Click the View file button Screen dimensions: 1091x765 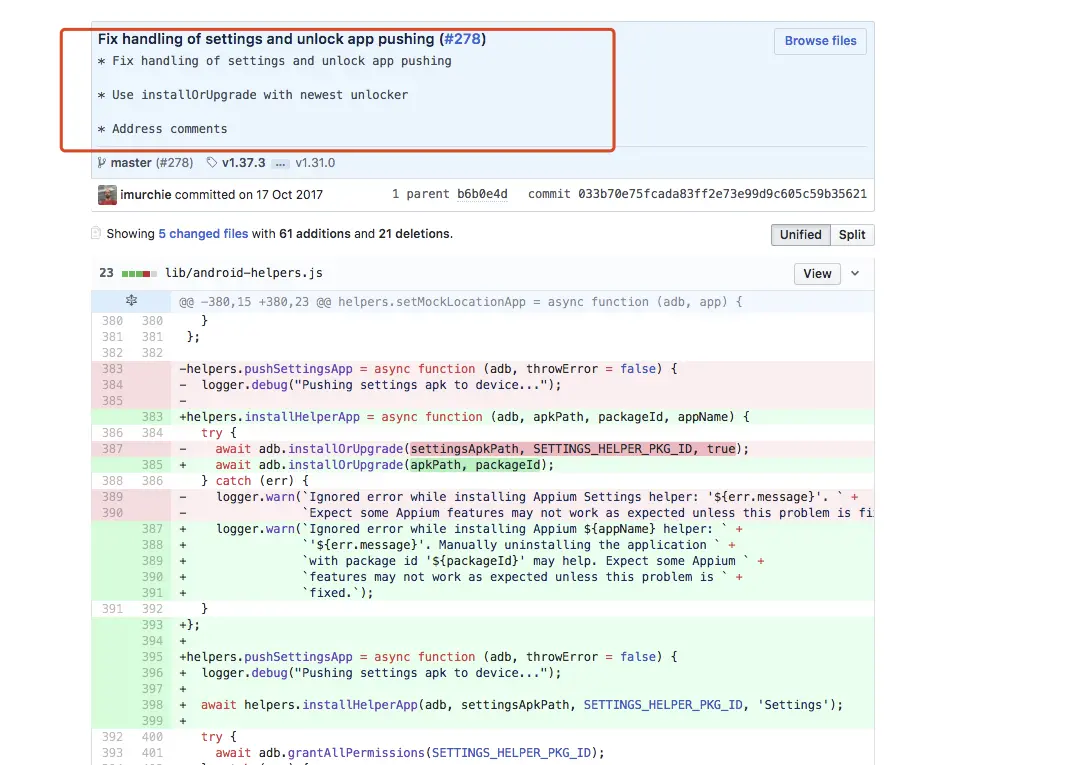(x=817, y=274)
